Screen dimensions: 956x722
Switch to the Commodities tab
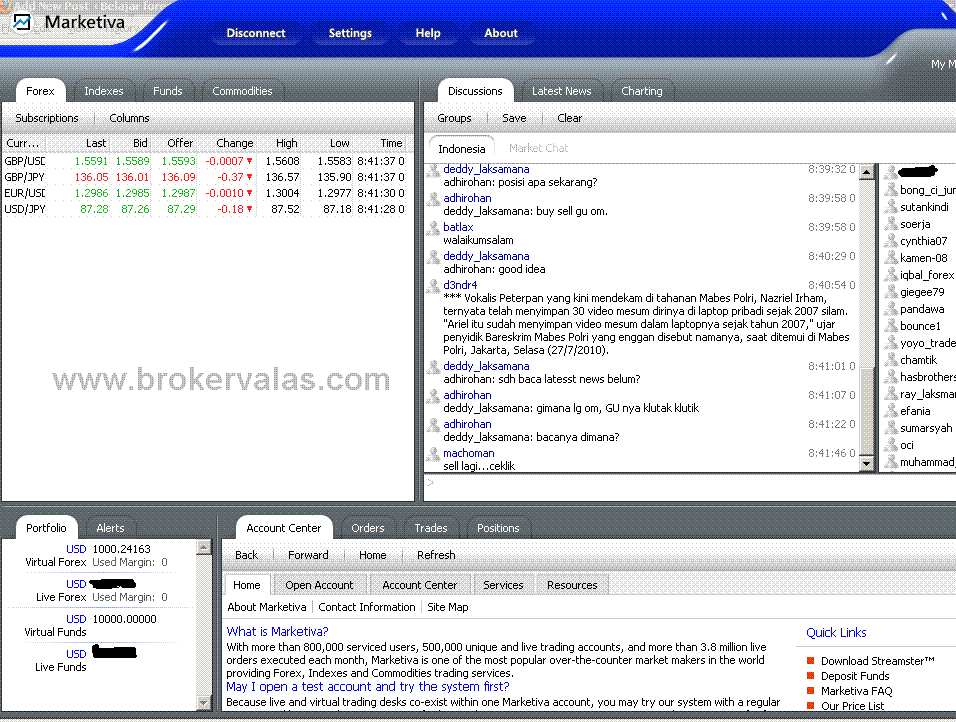tap(242, 91)
